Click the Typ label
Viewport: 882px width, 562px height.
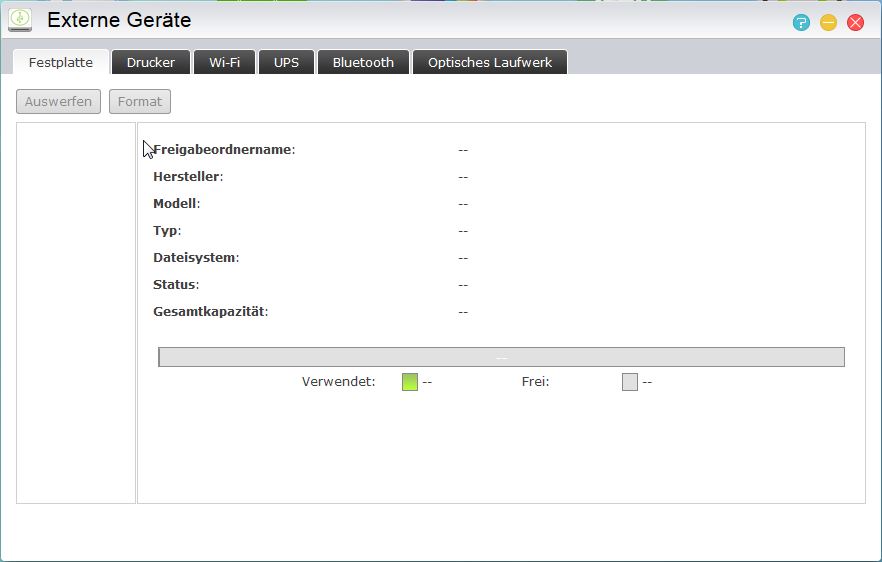click(x=167, y=231)
